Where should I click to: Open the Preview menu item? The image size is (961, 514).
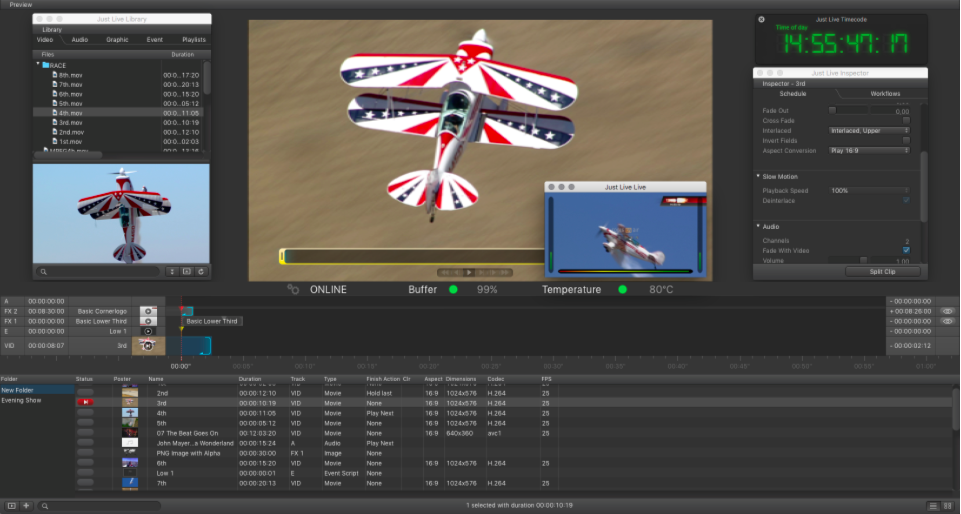click(x=21, y=4)
